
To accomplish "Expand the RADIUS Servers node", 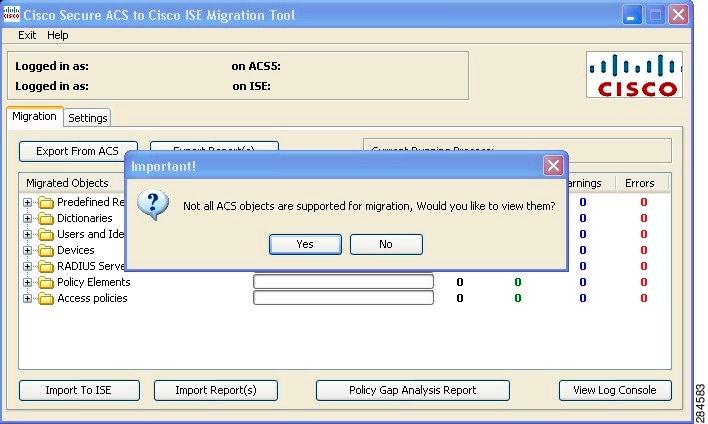I will pyautogui.click(x=28, y=266).
